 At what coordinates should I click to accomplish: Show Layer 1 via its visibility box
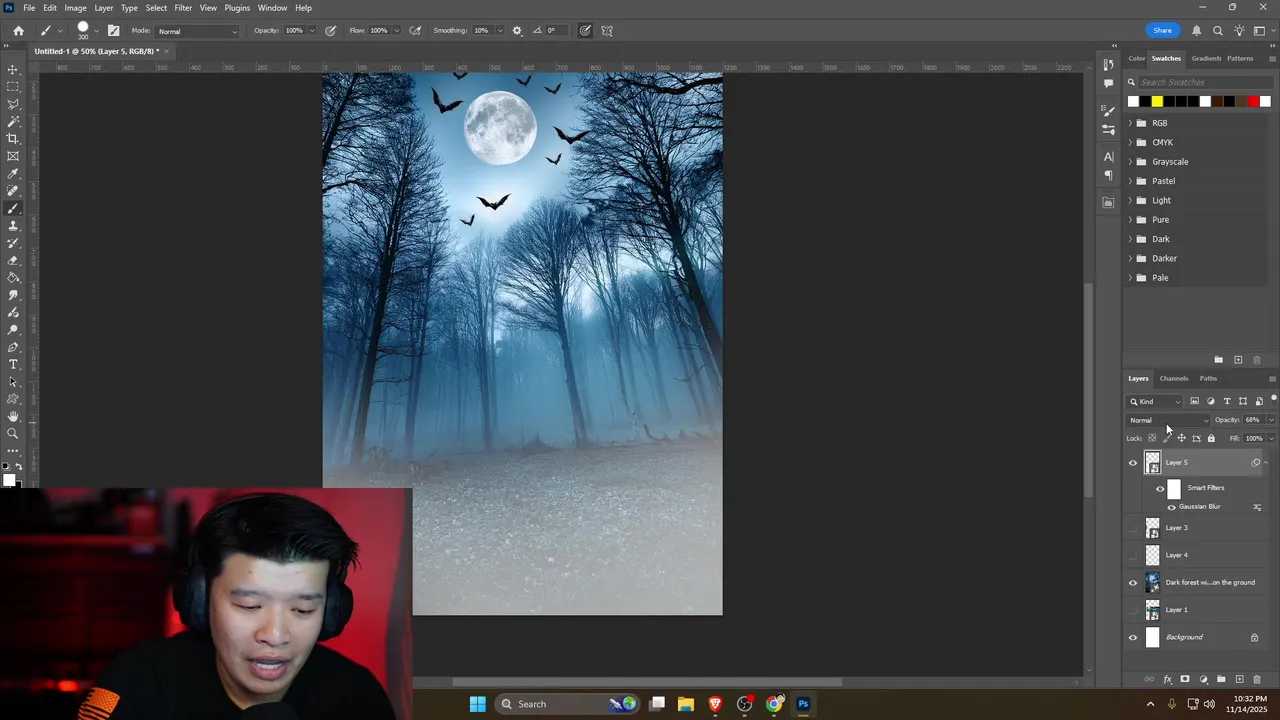[x=1133, y=610]
